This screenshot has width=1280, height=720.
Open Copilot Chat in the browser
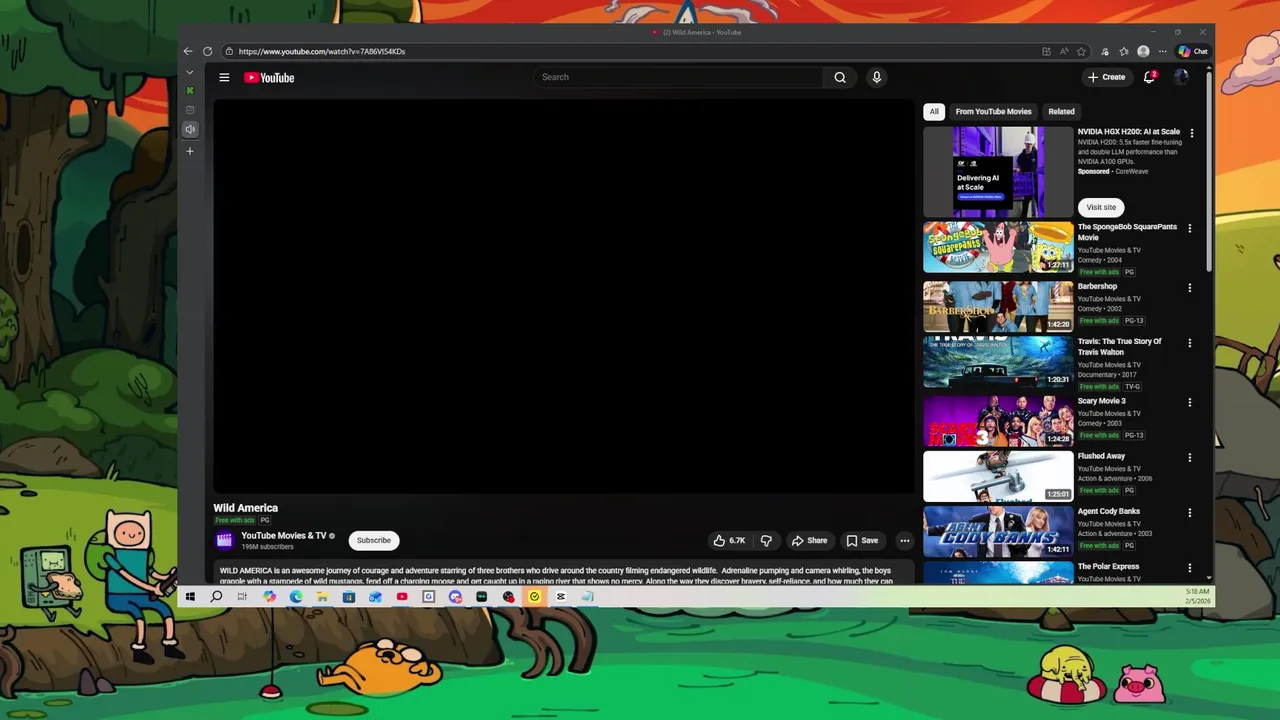tap(1193, 51)
